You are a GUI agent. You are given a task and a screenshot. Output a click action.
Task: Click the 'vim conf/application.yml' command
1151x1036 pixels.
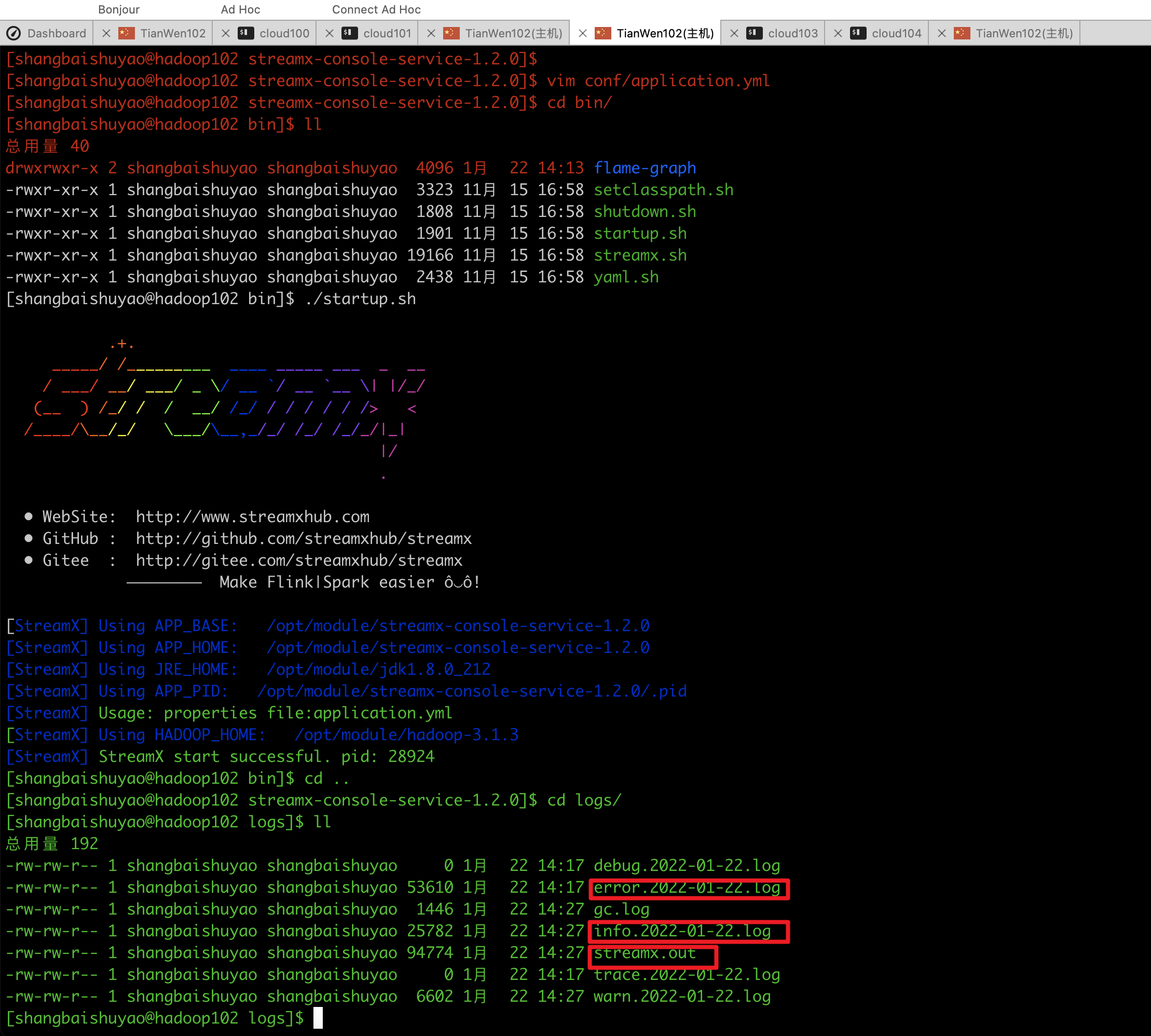(x=658, y=81)
